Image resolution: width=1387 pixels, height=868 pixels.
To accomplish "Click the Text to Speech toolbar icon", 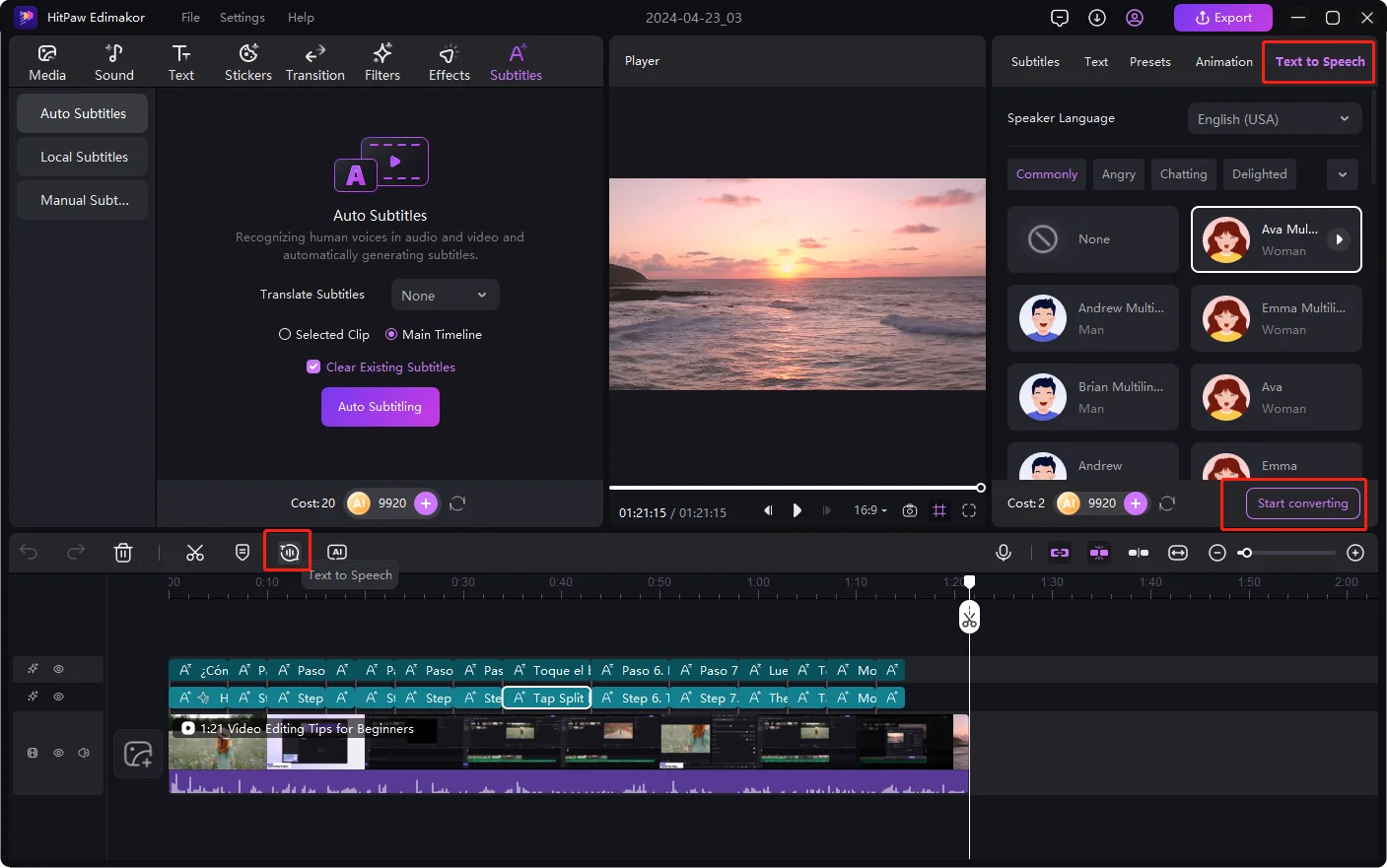I will (289, 552).
